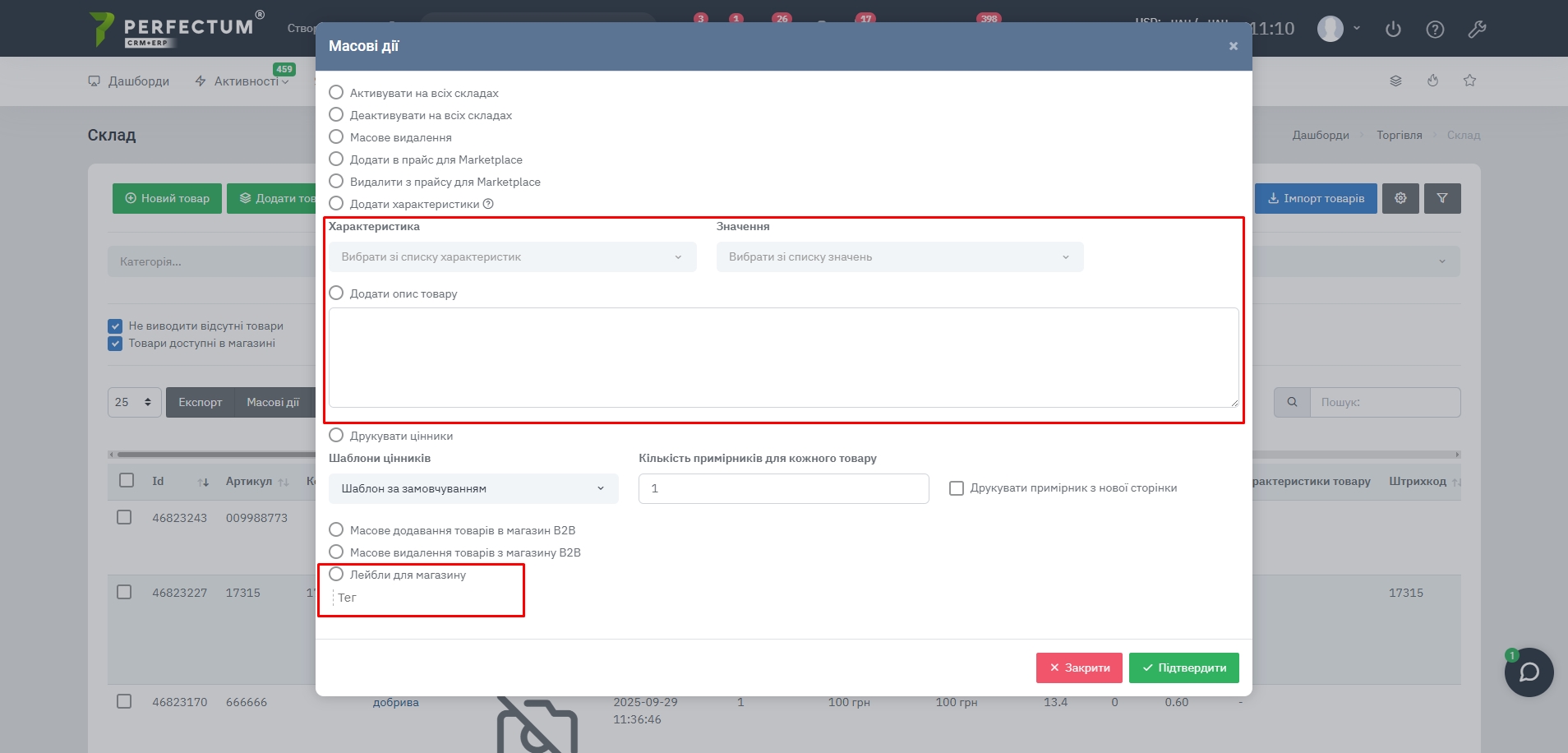Click the red 'Закрити' button
The height and width of the screenshot is (753, 1568).
[1078, 668]
